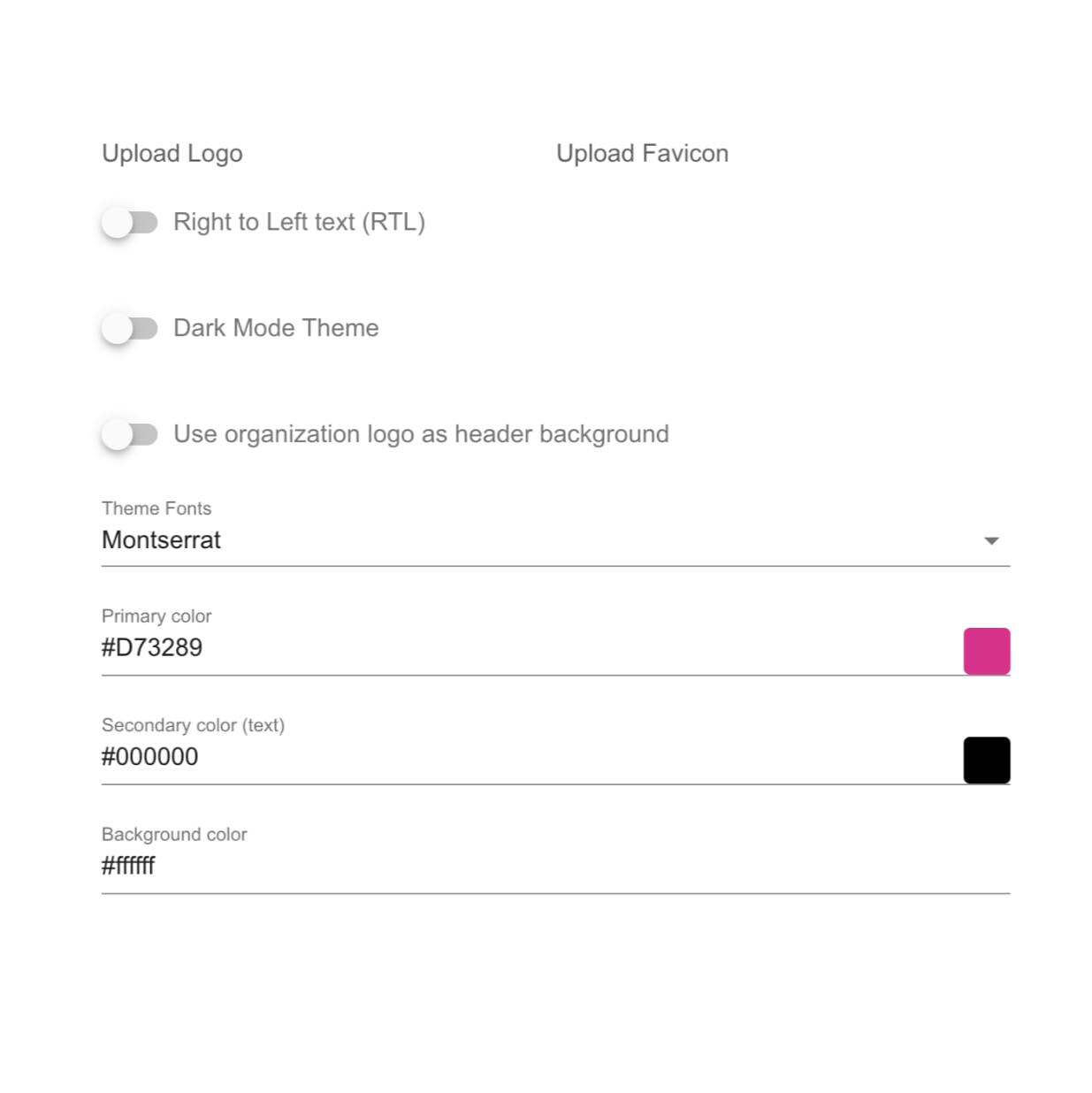Click Upload Logo

point(172,154)
